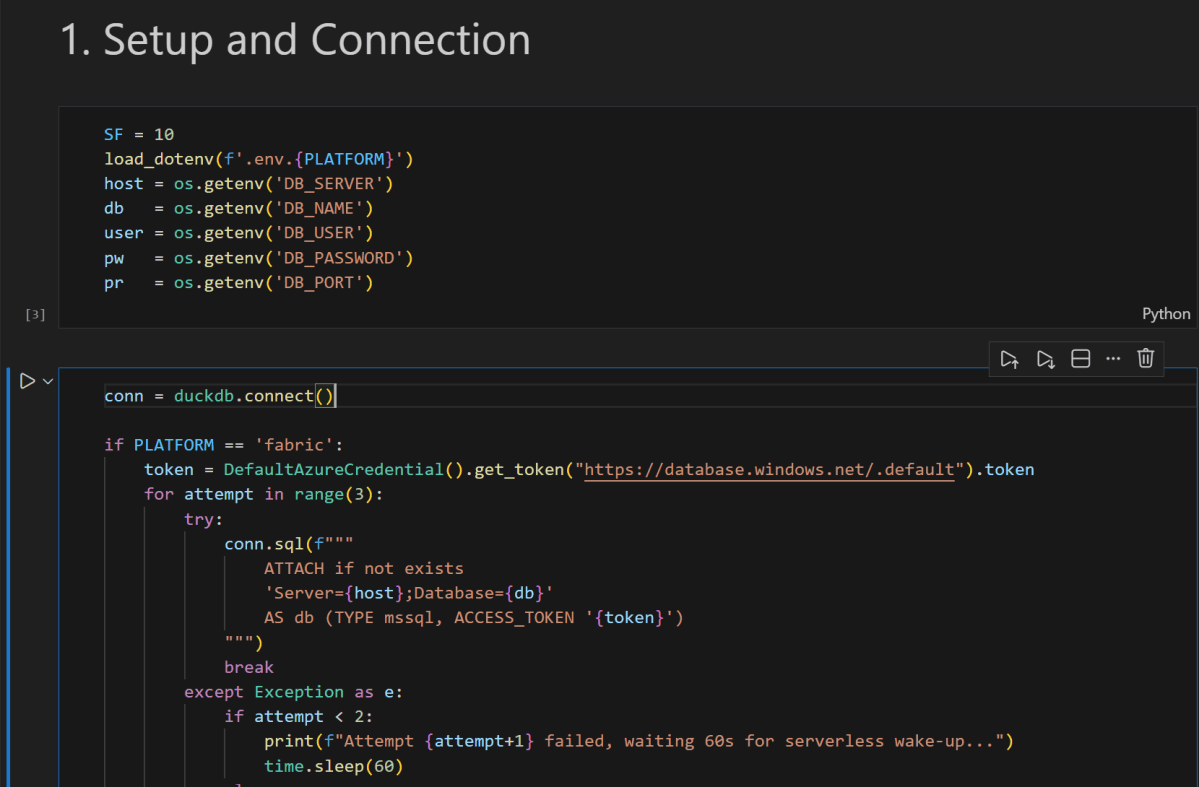Run the second code cell
1199x787 pixels.
[x=27, y=380]
